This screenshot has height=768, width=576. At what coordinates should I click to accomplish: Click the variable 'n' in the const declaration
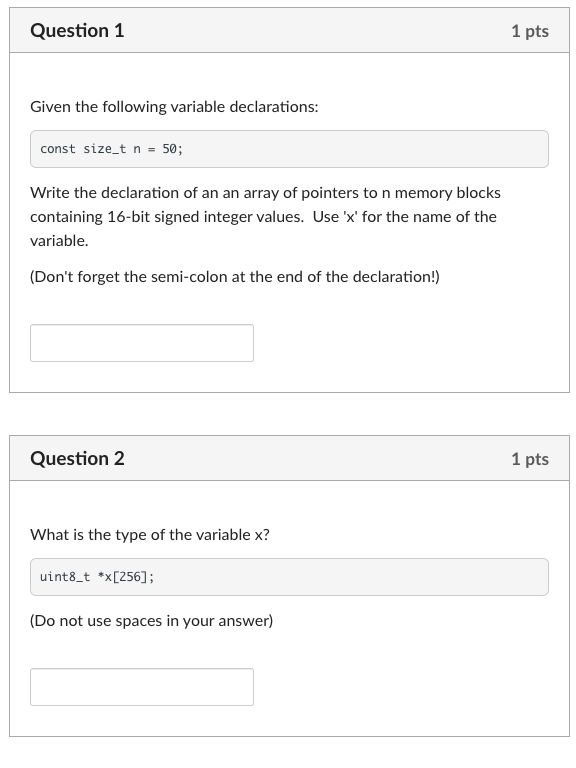[137, 149]
